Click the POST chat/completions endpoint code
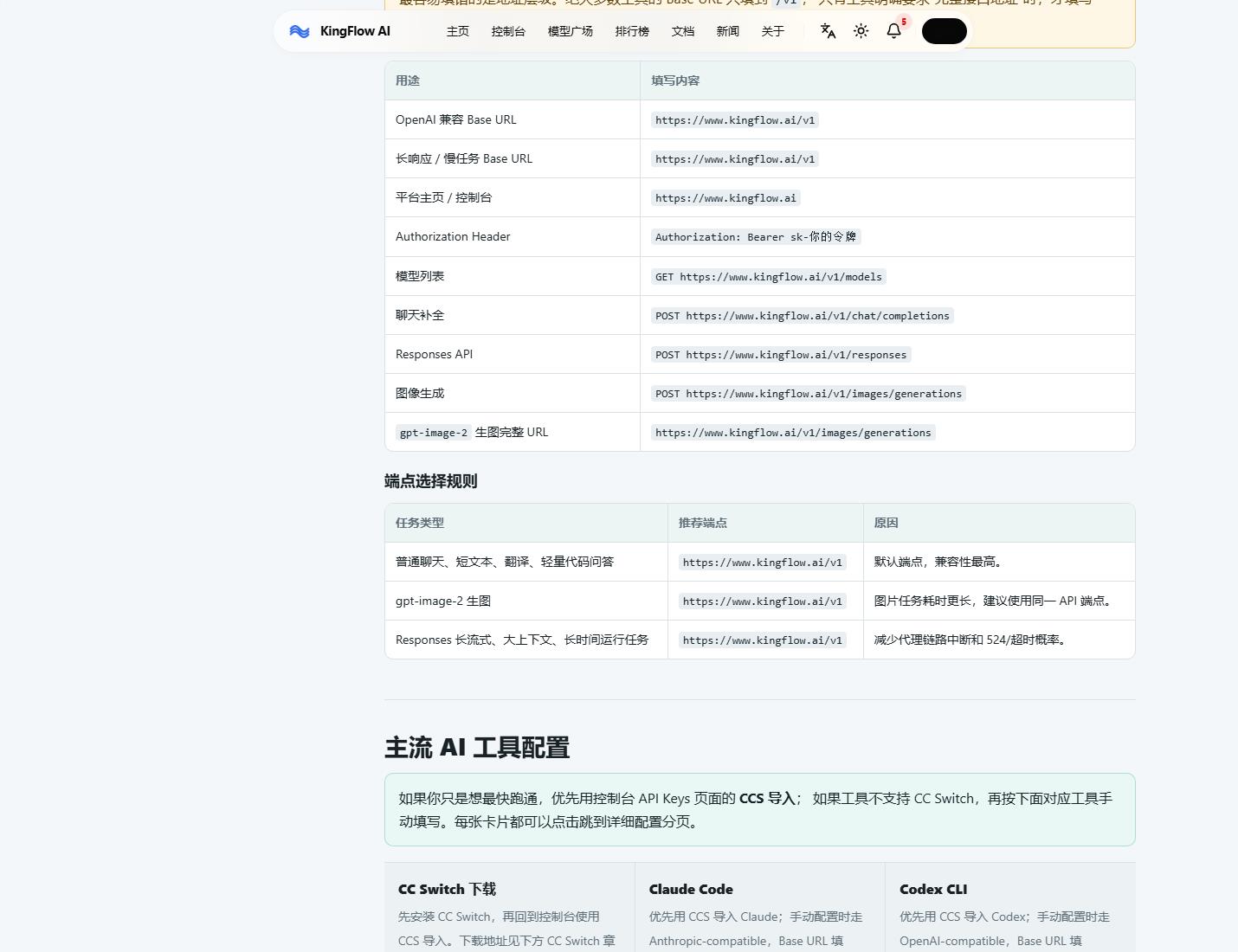The width and height of the screenshot is (1238, 952). pos(803,316)
